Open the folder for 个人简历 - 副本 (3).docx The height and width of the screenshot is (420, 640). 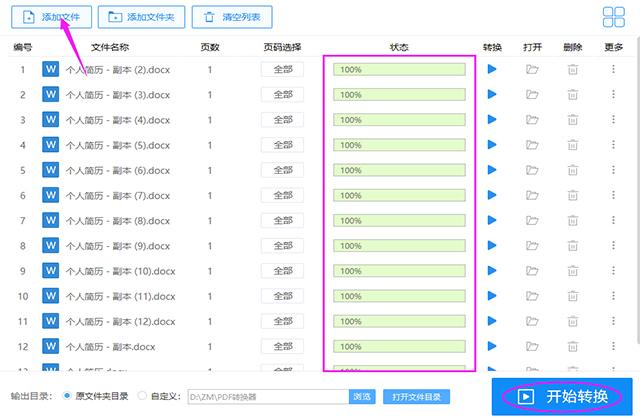tap(532, 95)
